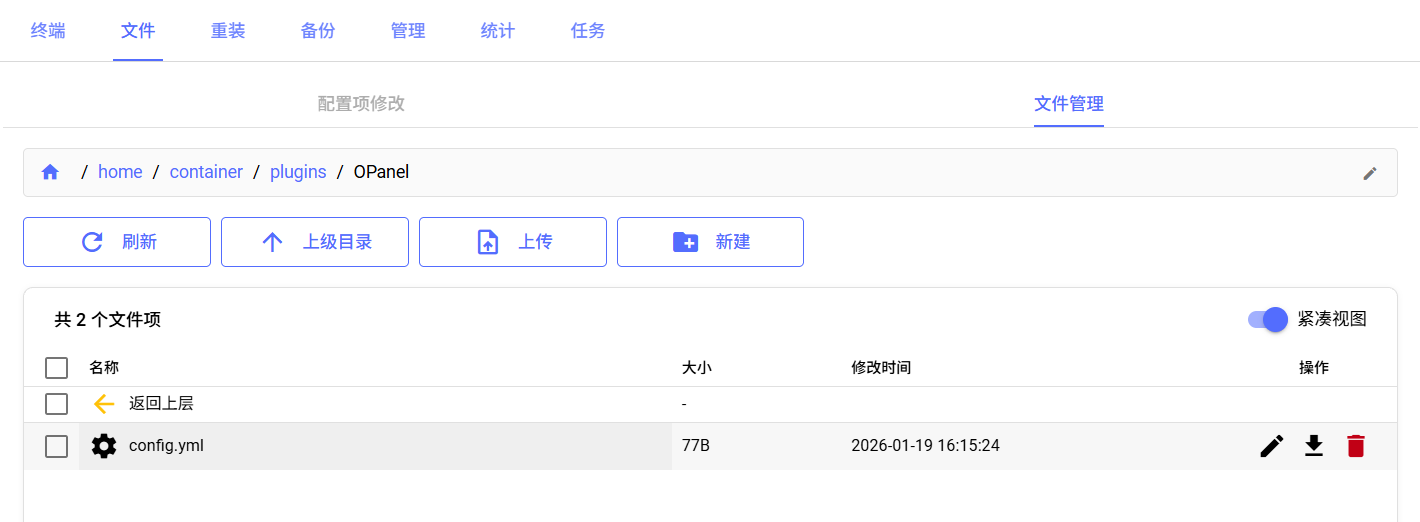The image size is (1420, 522).
Task: Switch to the 配置项修改 sub-tab
Action: (x=361, y=104)
